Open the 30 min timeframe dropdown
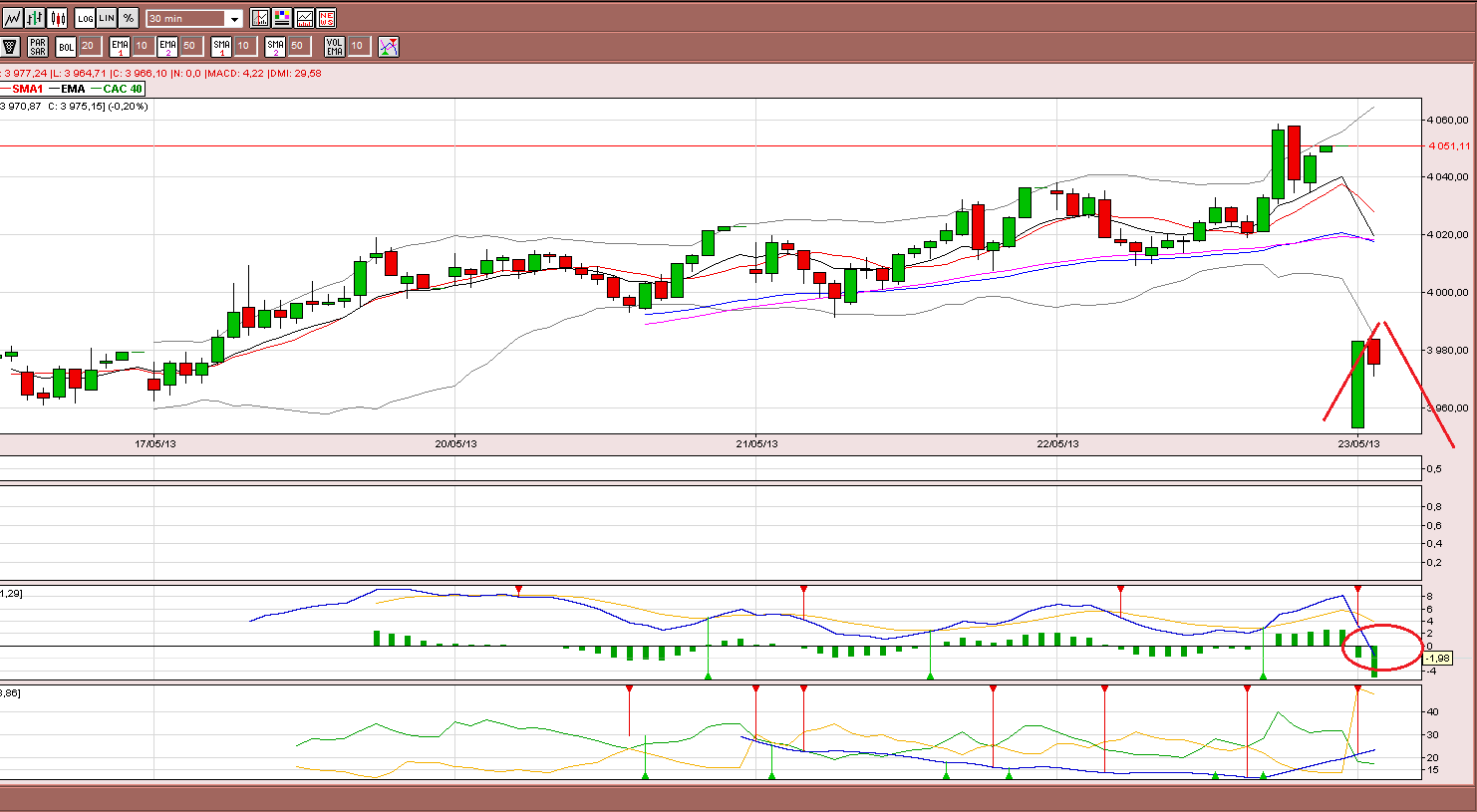The height and width of the screenshot is (812, 1477). point(194,19)
